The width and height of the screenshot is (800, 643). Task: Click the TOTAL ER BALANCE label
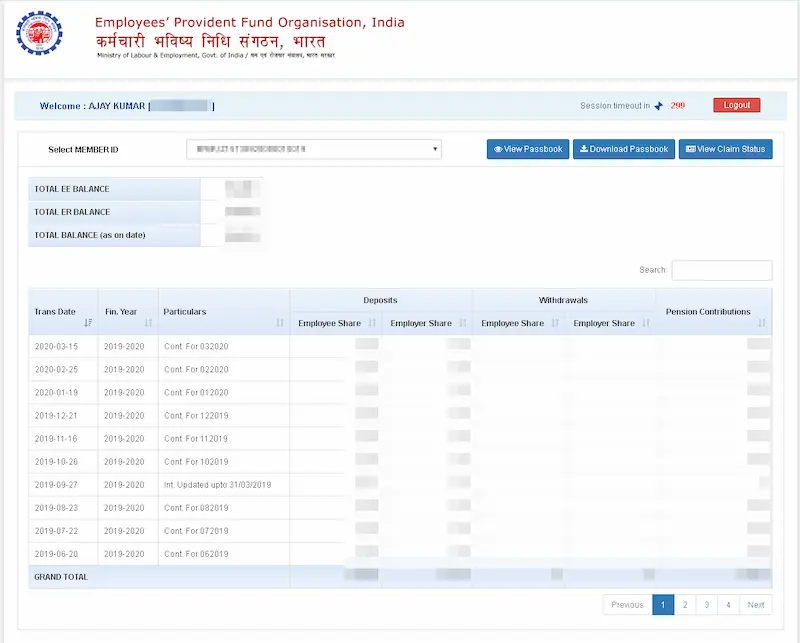(x=72, y=212)
